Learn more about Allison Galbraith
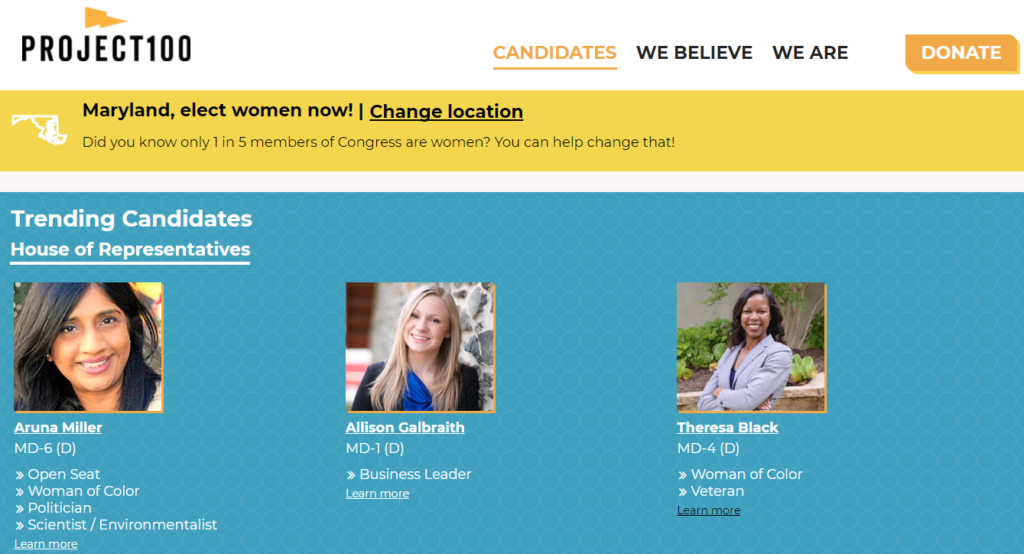1024x554 pixels. point(377,494)
